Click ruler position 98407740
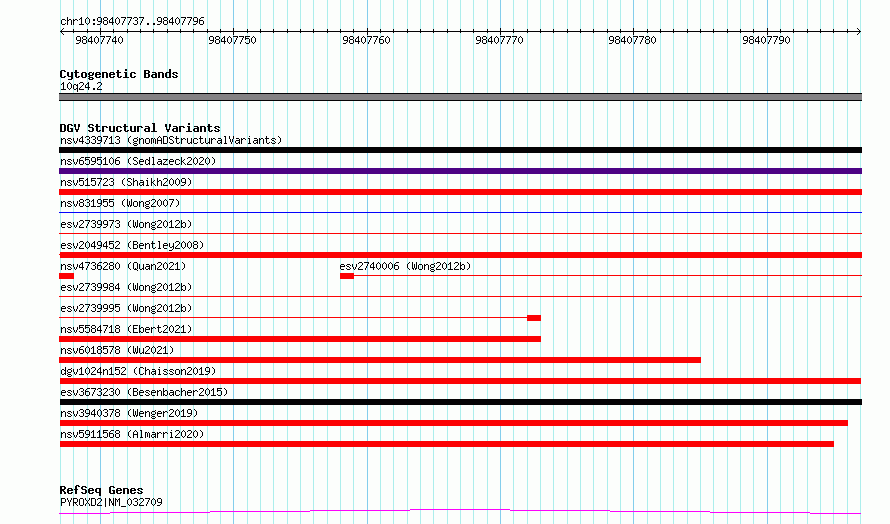This screenshot has height=524, width=890. click(99, 40)
